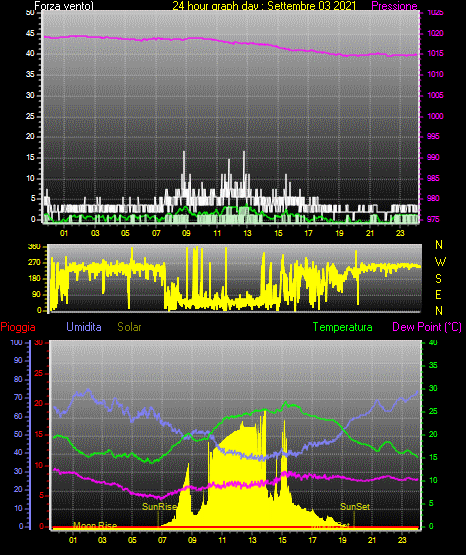Click the SunSet marker label
Screen dimensions: 466x555
coord(355,507)
